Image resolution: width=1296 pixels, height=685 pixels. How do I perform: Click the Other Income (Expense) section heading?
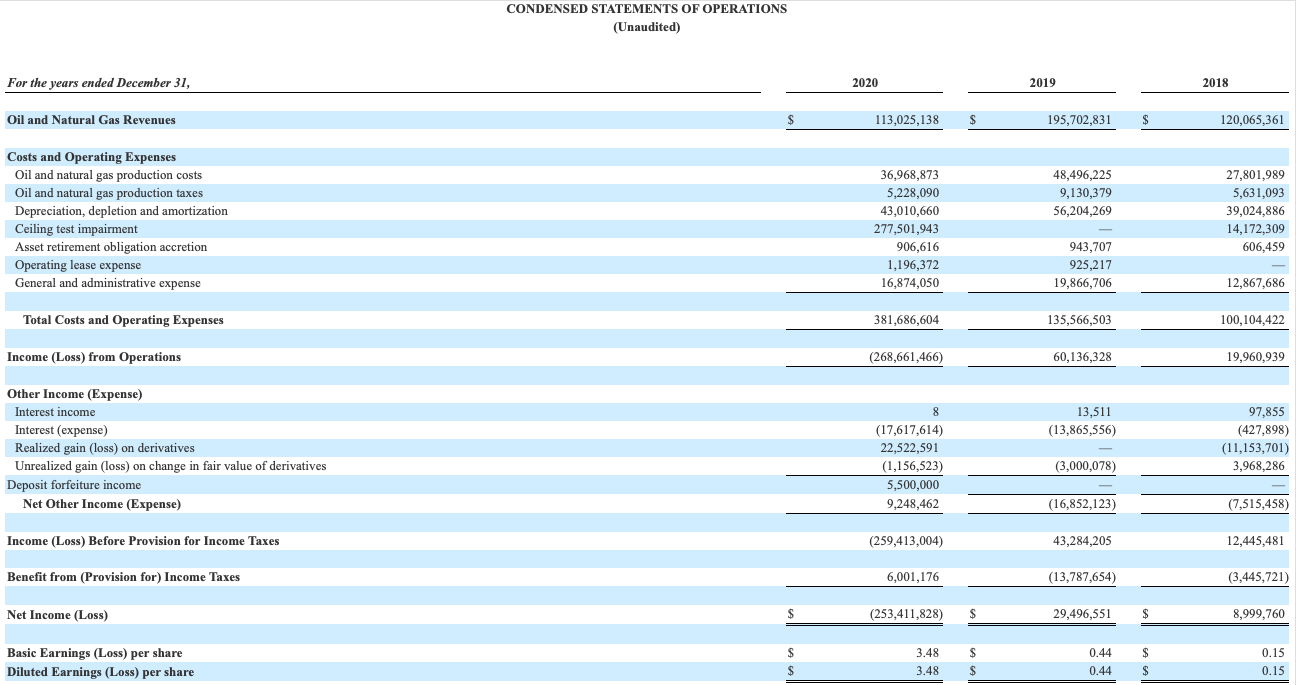tap(76, 393)
